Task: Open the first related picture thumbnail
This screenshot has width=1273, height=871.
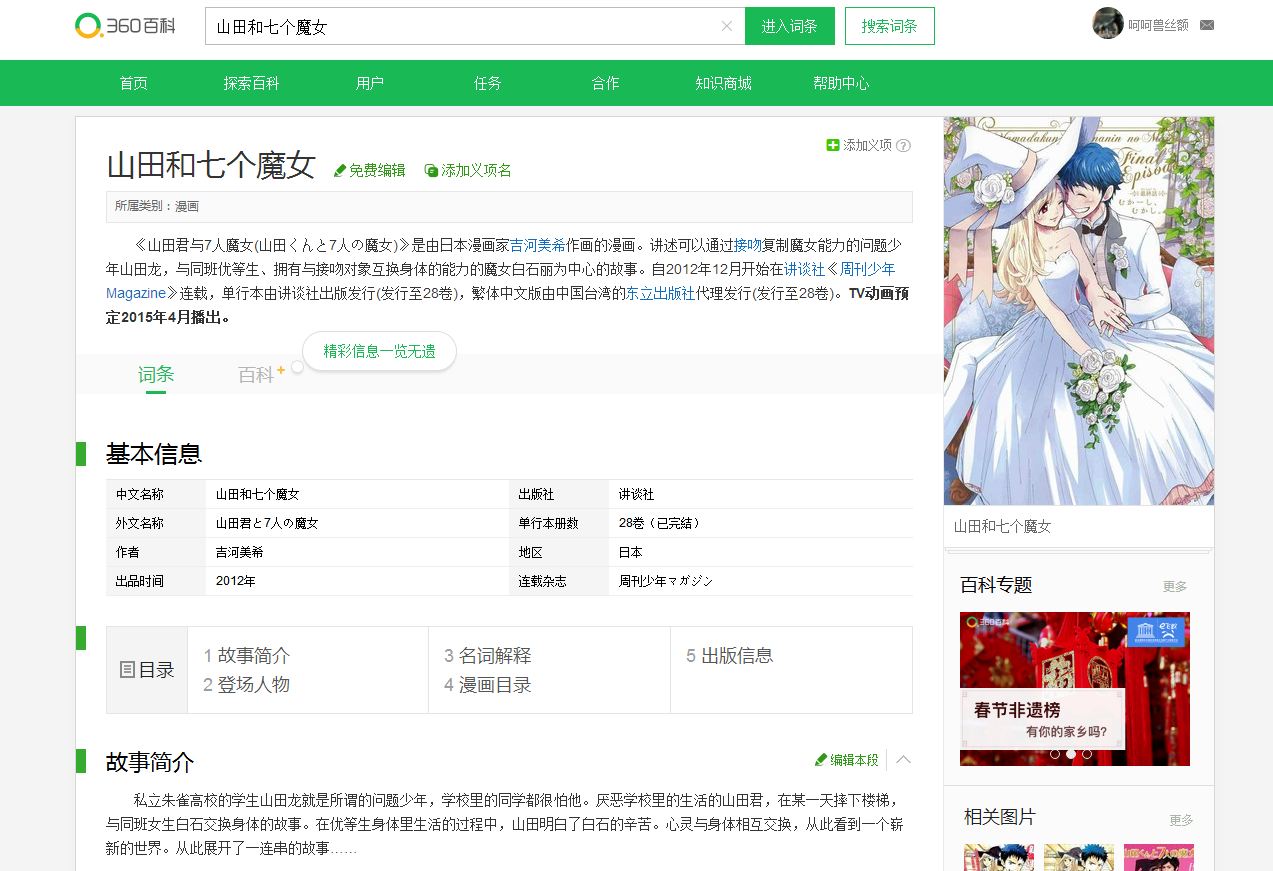Action: click(999, 857)
